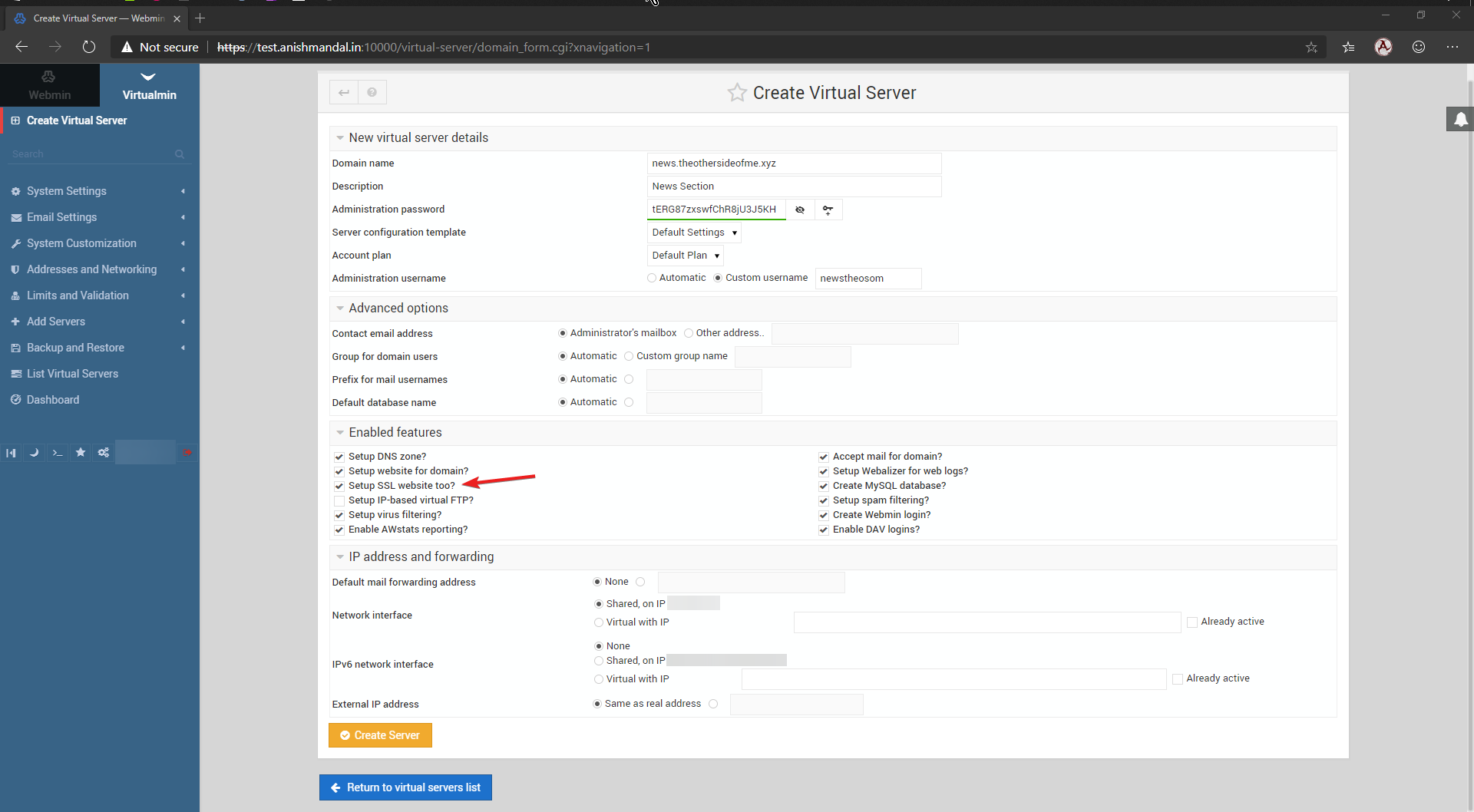Select Automatic administration username
Screen dimensions: 1474x812
[651, 278]
